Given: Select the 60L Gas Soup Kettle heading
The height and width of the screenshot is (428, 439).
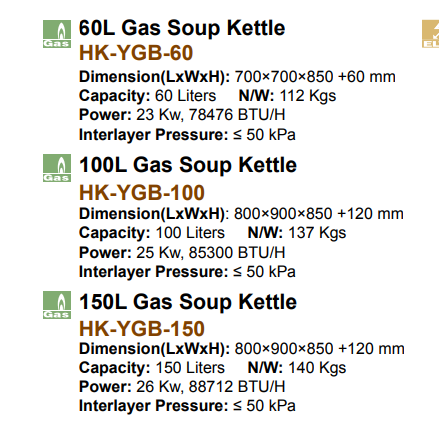Looking at the screenshot, I should pyautogui.click(x=182, y=28).
